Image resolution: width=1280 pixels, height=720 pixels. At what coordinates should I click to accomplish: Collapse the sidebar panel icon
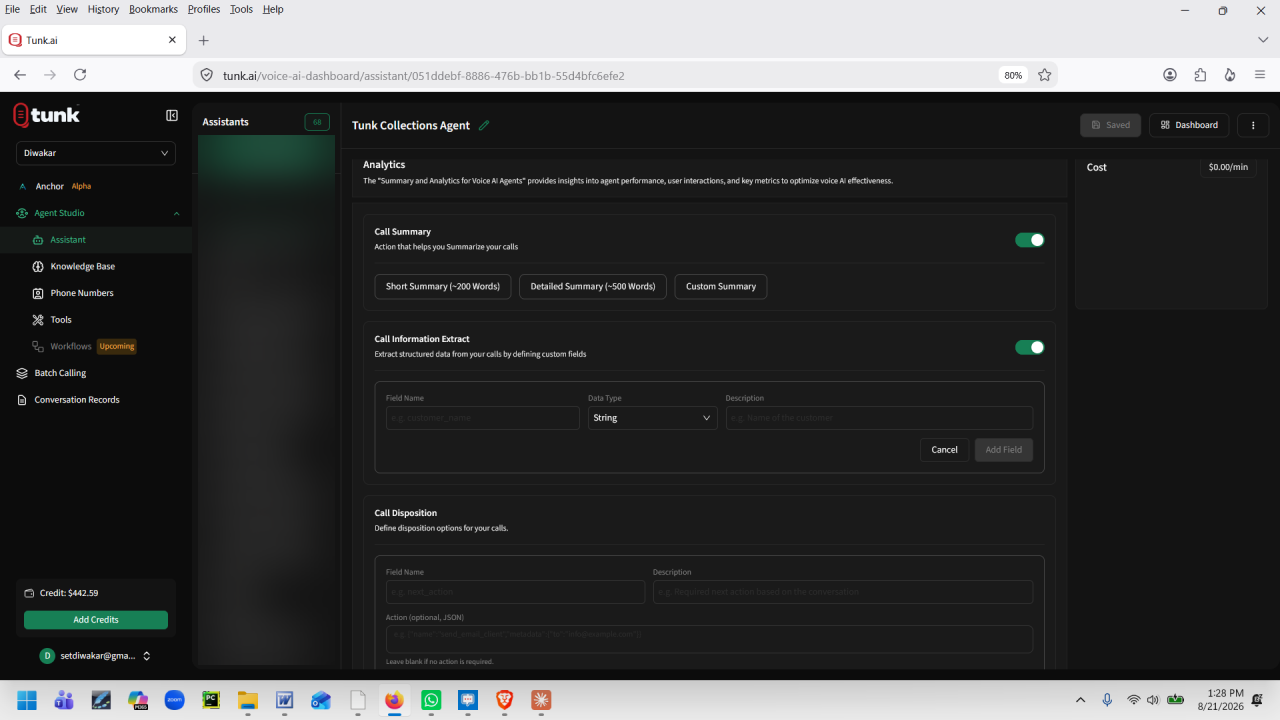(172, 116)
